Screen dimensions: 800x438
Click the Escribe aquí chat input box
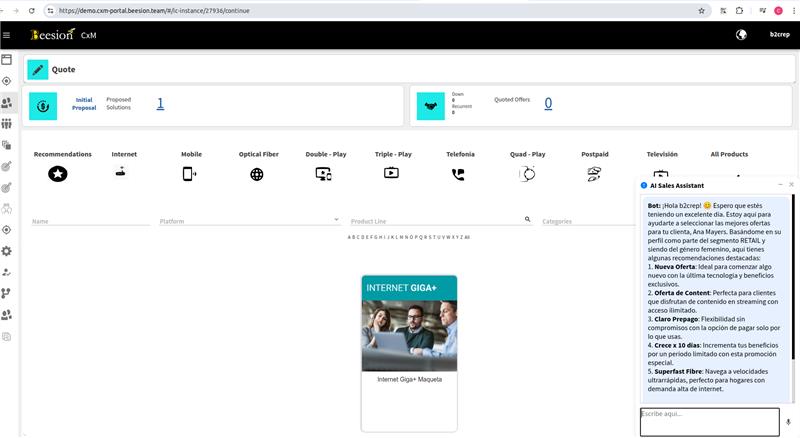coord(709,421)
